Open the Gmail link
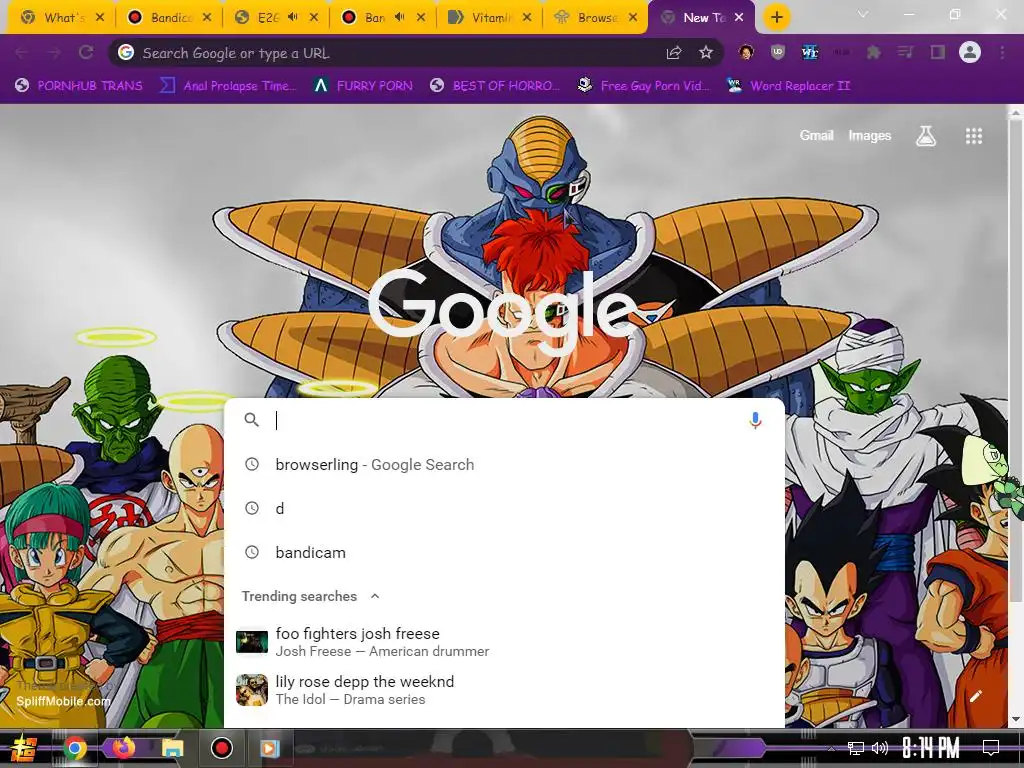The height and width of the screenshot is (768, 1024). coord(816,135)
